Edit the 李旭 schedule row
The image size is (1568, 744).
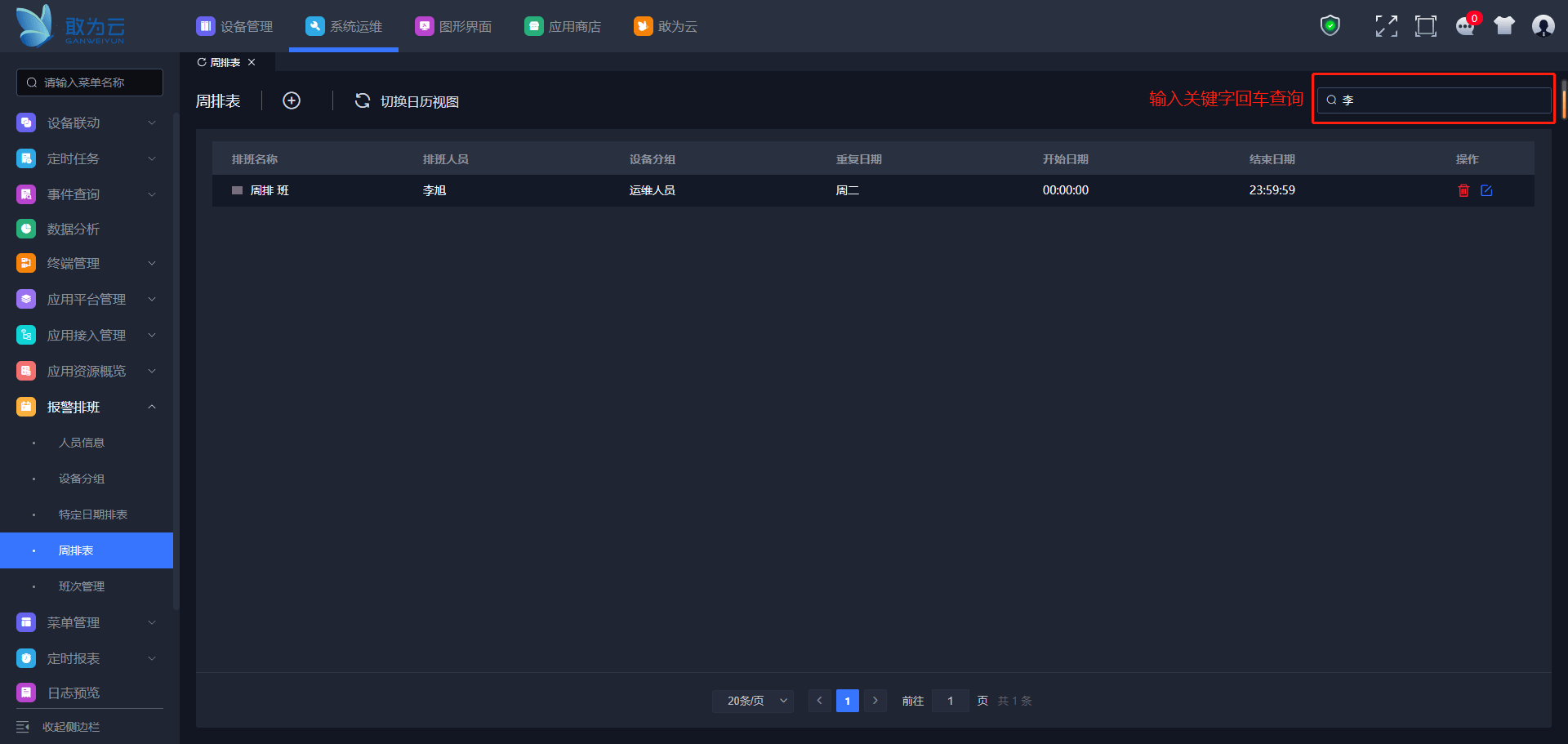pyautogui.click(x=1486, y=190)
